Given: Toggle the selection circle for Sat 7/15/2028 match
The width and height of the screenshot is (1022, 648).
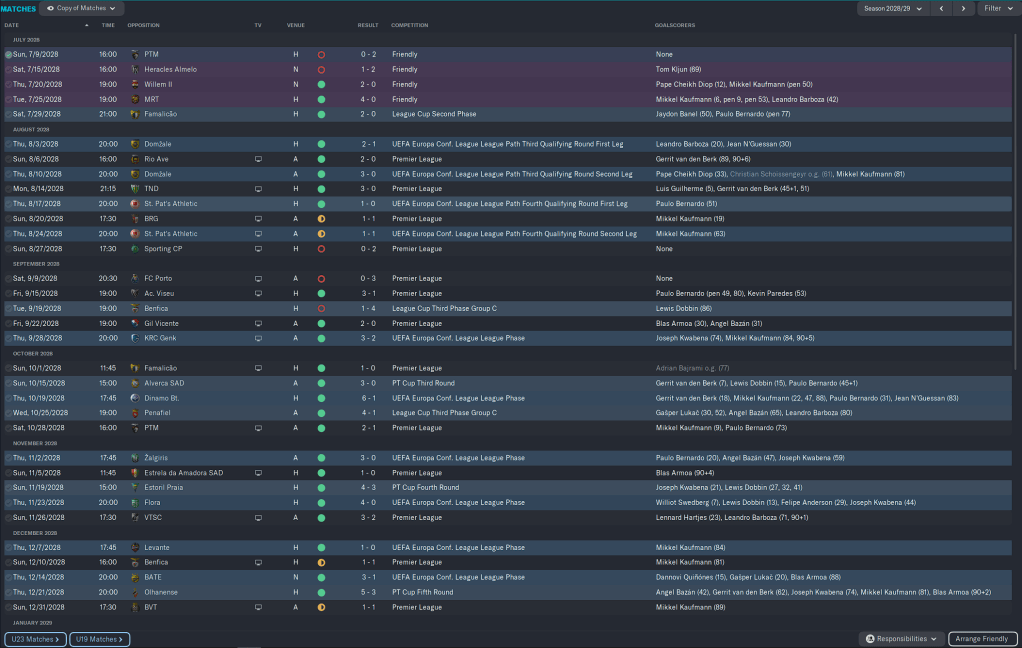Looking at the screenshot, I should [8, 69].
